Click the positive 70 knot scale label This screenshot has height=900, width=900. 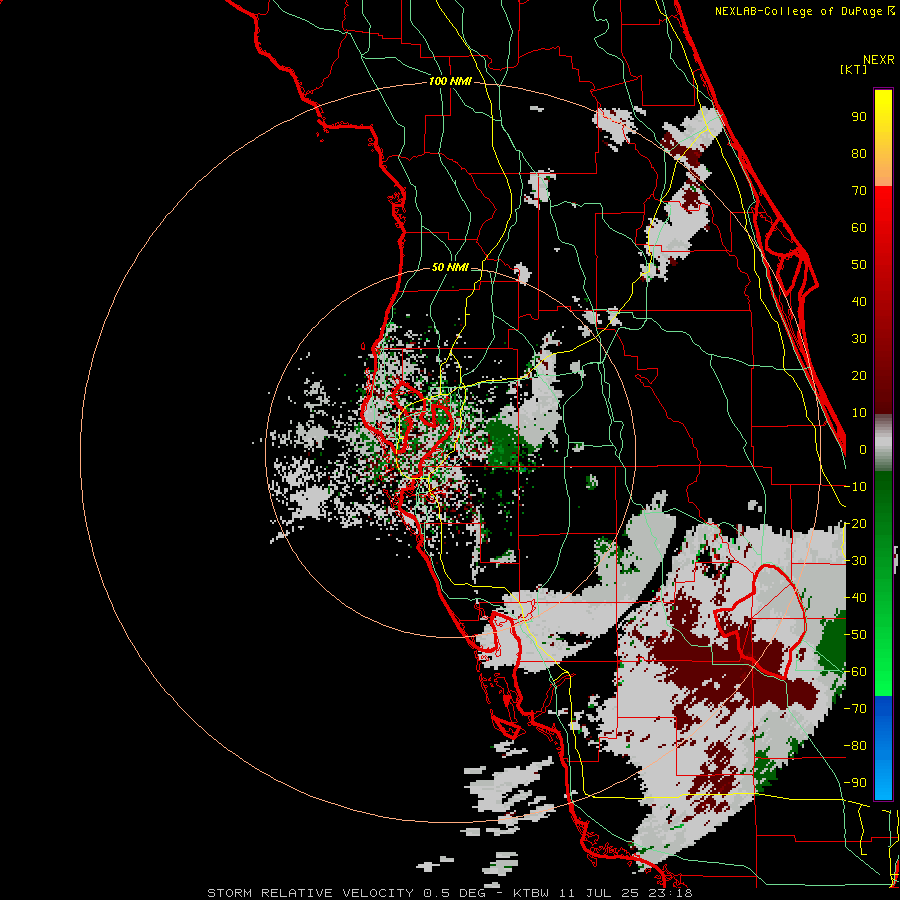pyautogui.click(x=859, y=191)
